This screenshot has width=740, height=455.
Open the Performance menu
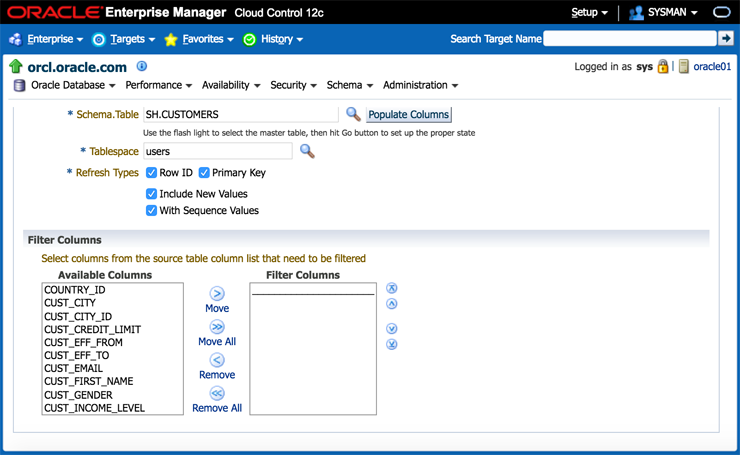(159, 85)
